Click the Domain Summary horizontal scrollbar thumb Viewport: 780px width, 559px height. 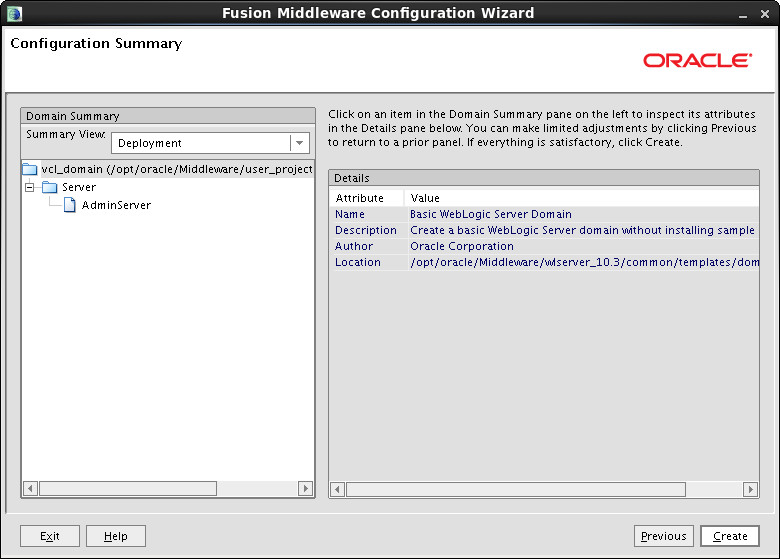click(x=128, y=488)
